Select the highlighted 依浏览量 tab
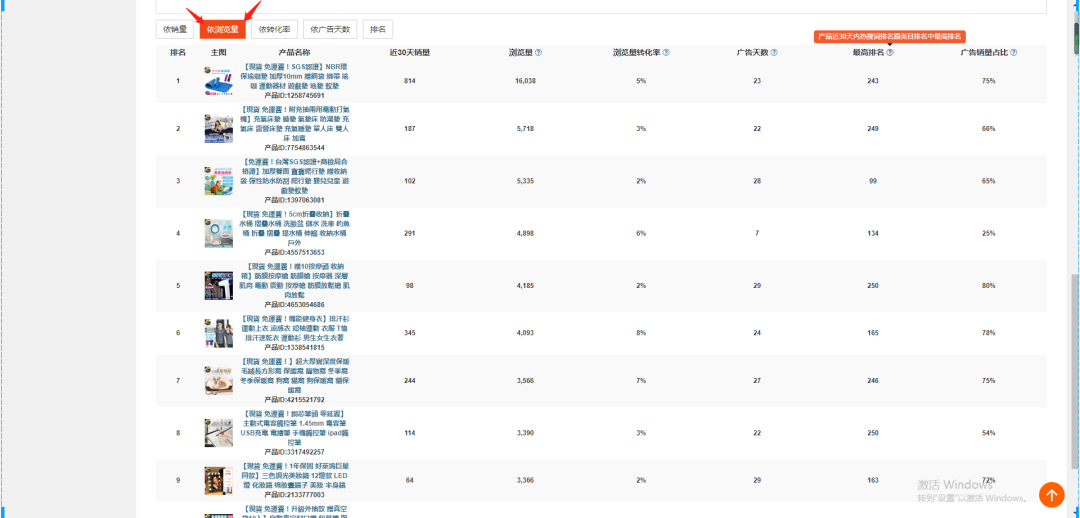 coord(222,29)
